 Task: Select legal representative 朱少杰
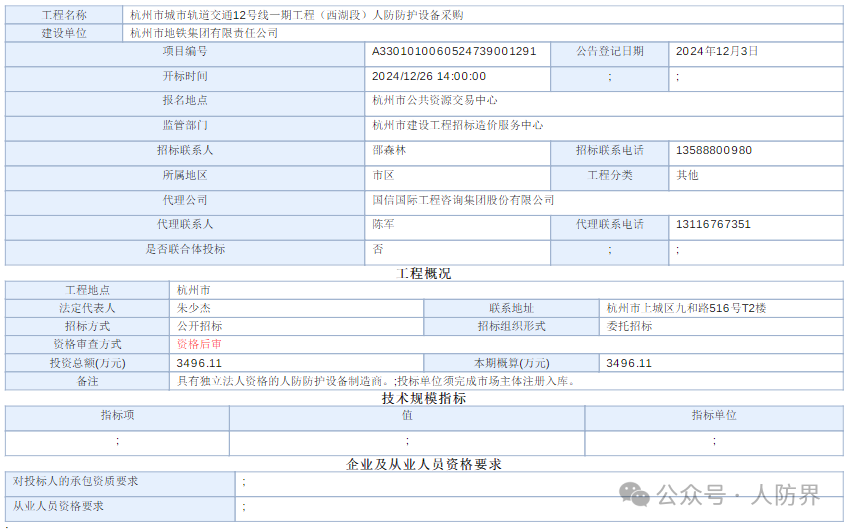tap(194, 308)
